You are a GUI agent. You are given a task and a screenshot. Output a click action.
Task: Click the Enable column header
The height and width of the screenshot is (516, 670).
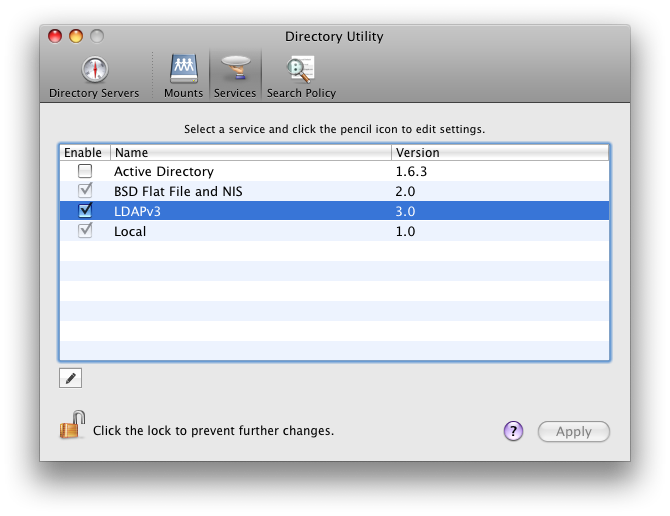coord(84,153)
